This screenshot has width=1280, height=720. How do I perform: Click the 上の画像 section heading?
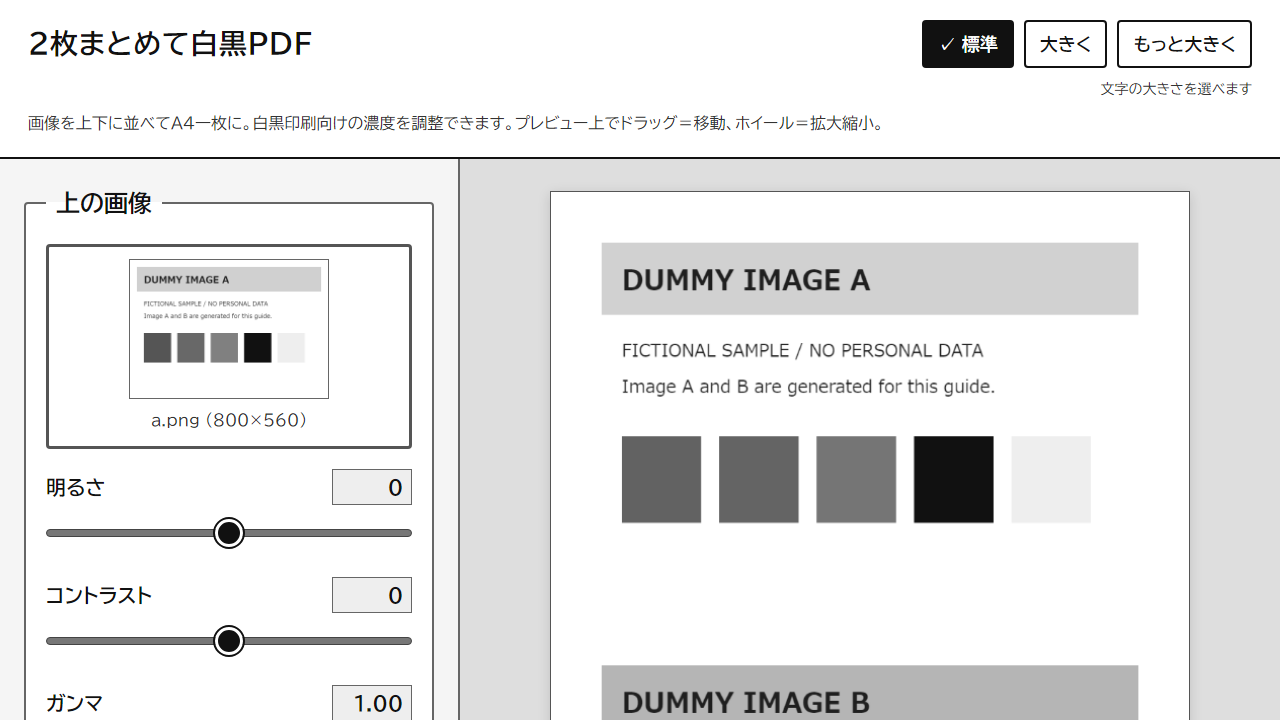[104, 203]
